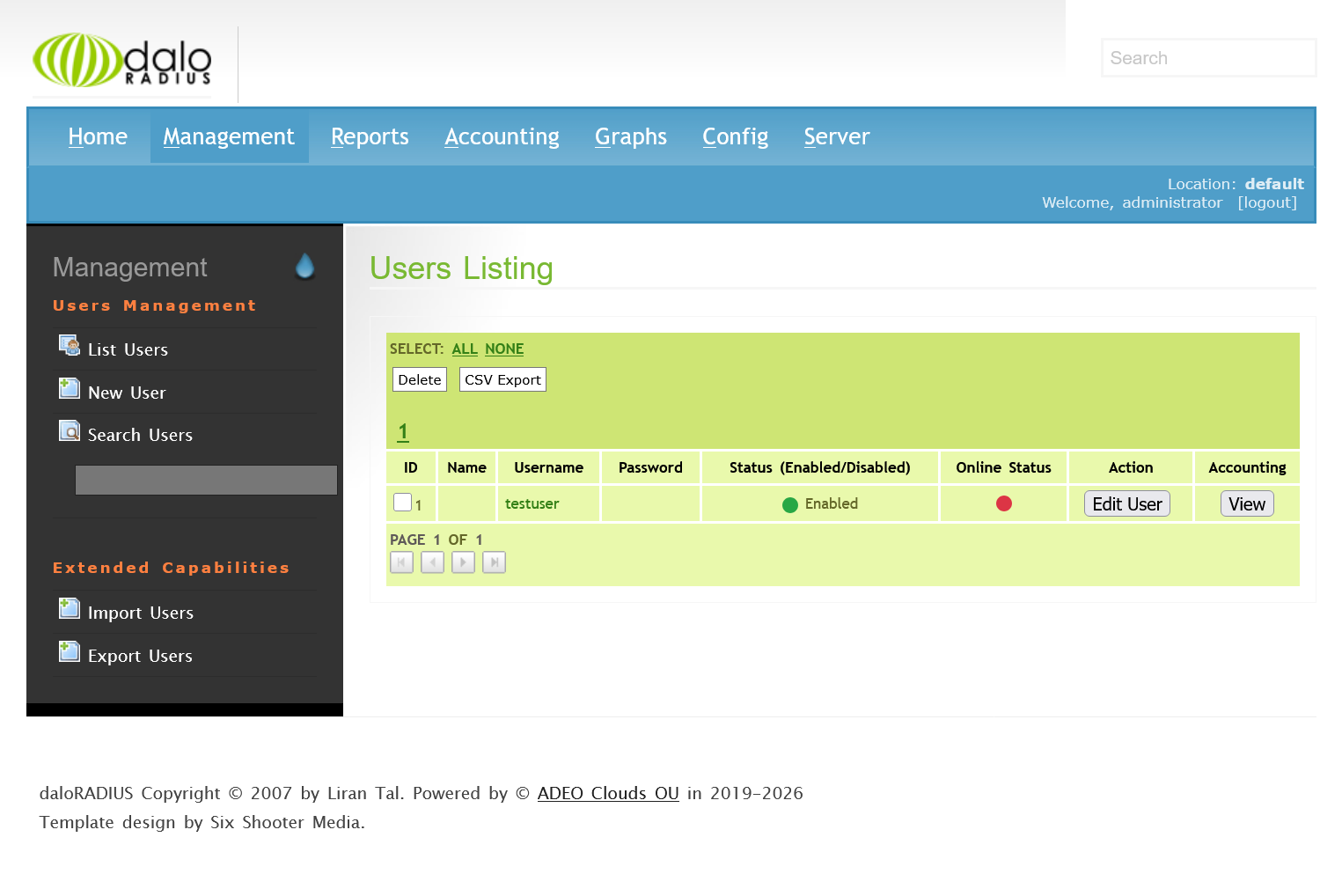Click the Delete button
The width and height of the screenshot is (1342, 896).
click(420, 379)
